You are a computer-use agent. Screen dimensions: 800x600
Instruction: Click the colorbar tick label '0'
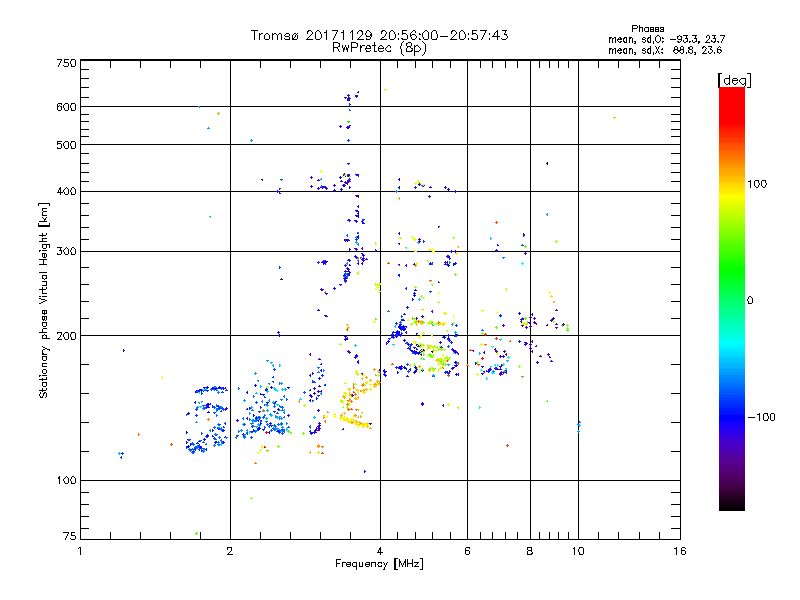750,301
